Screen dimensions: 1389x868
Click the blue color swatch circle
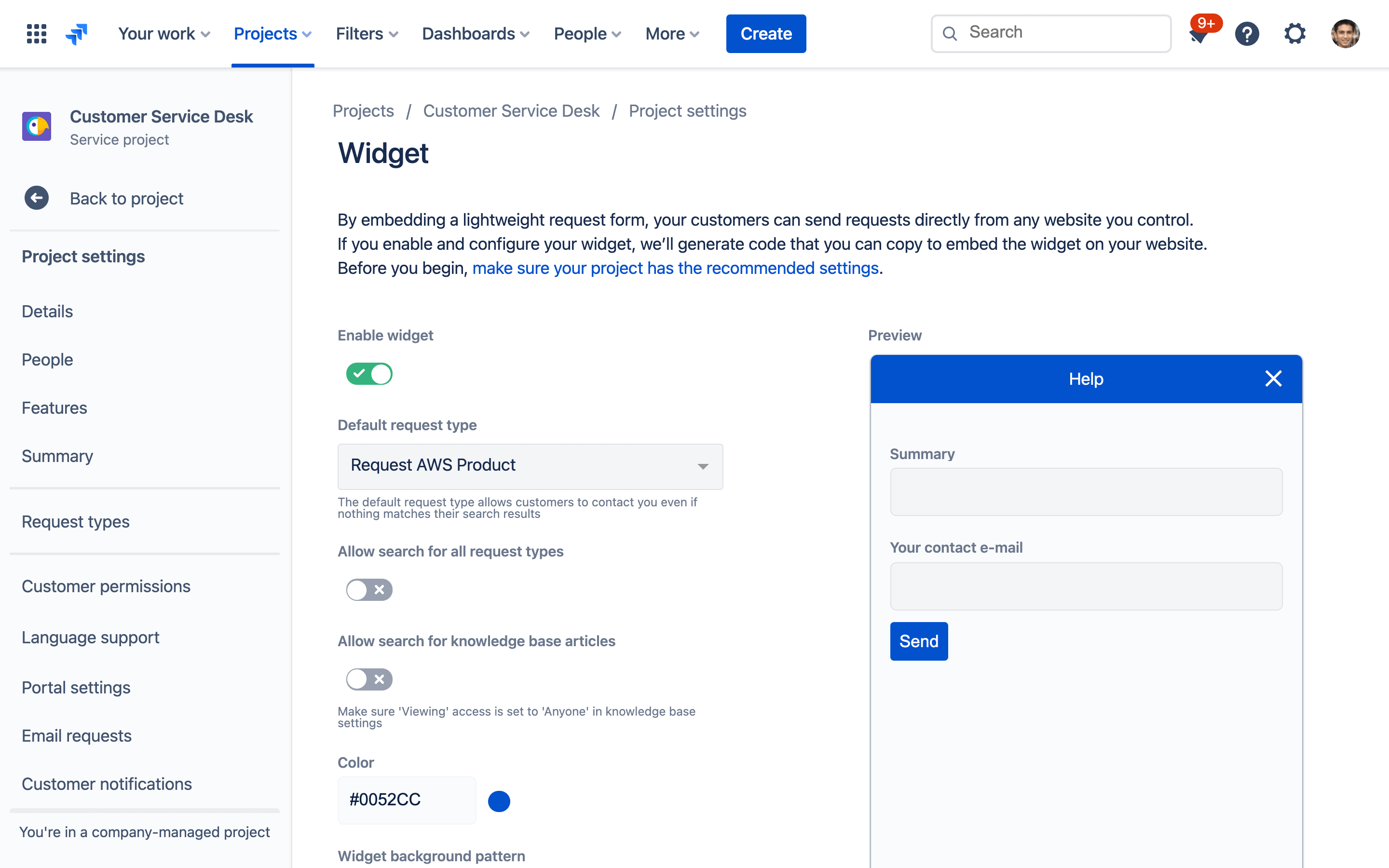[x=499, y=800]
